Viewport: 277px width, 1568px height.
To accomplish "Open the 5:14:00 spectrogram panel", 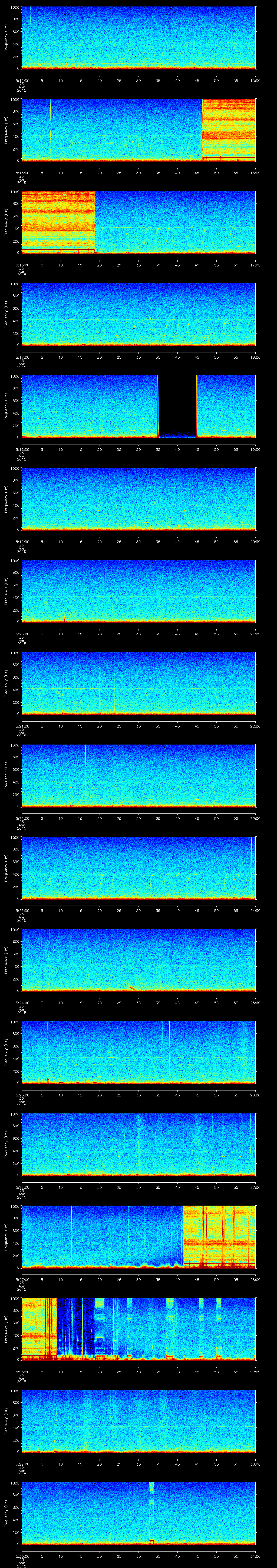I will pyautogui.click(x=138, y=38).
